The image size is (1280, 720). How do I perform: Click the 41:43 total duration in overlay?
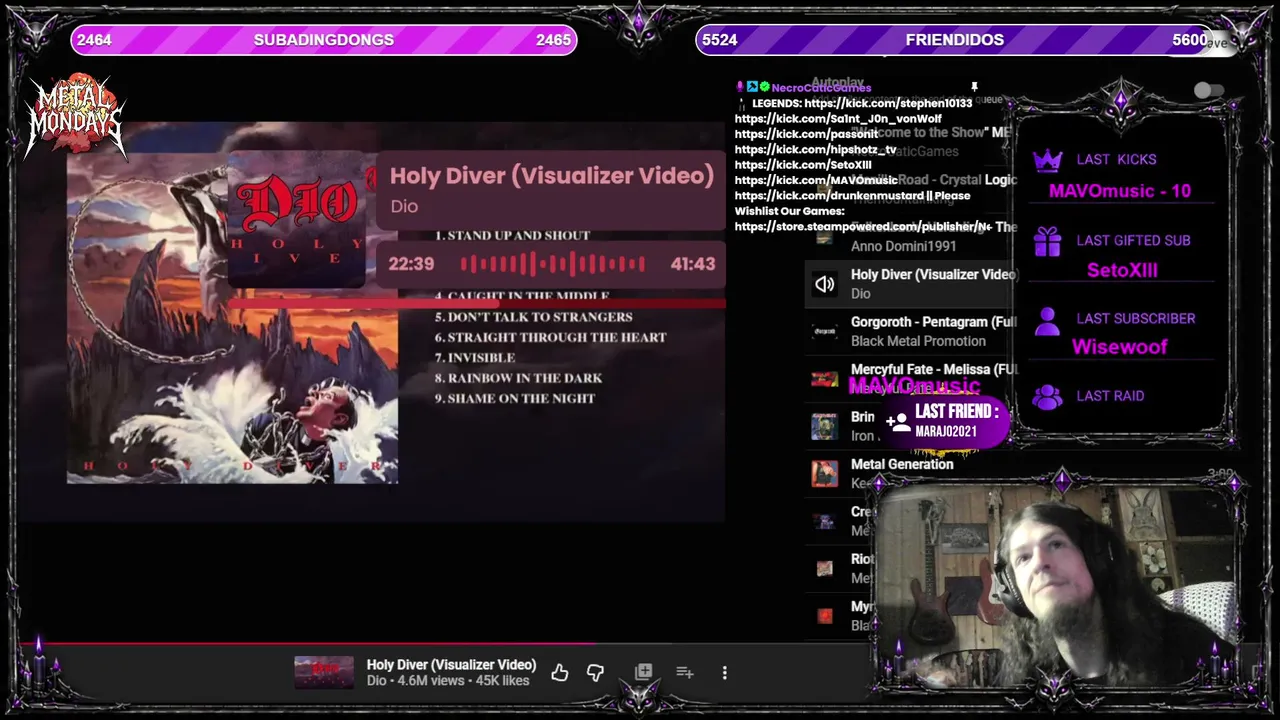[693, 264]
